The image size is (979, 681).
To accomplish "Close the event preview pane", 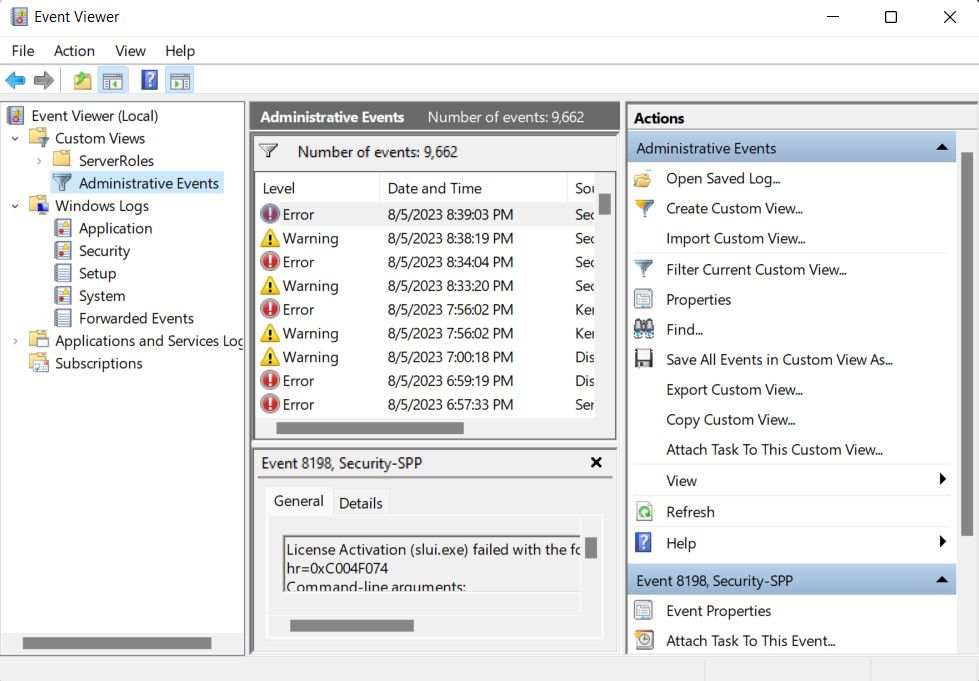I will click(596, 462).
